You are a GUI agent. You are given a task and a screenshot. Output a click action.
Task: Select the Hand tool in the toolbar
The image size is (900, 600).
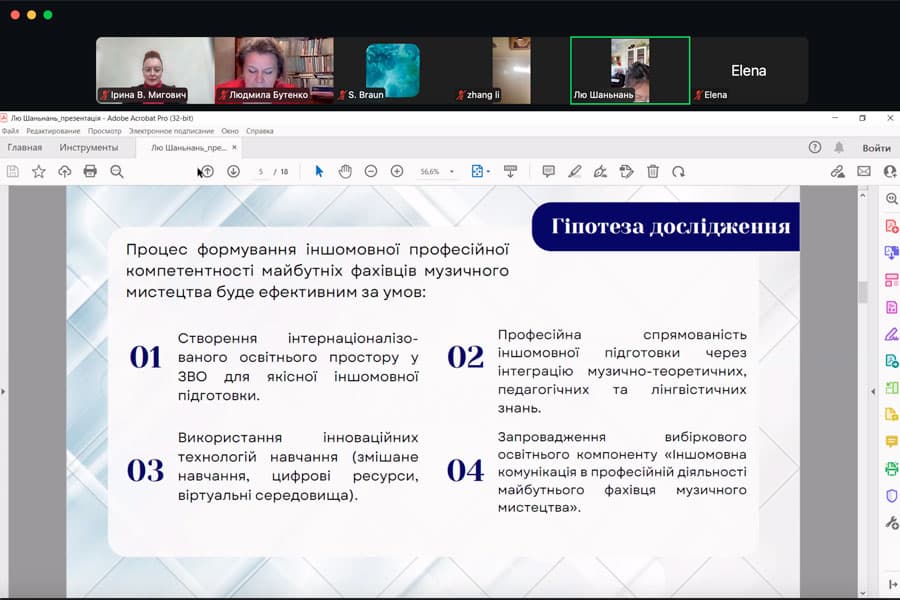coord(345,171)
